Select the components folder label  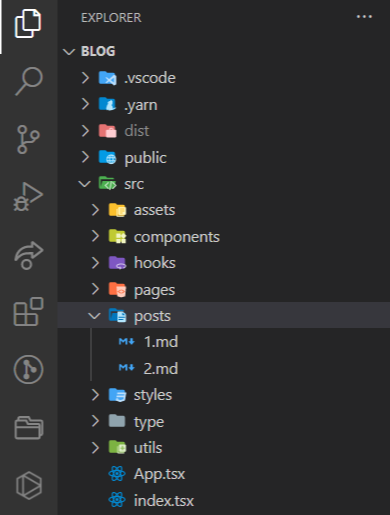177,237
